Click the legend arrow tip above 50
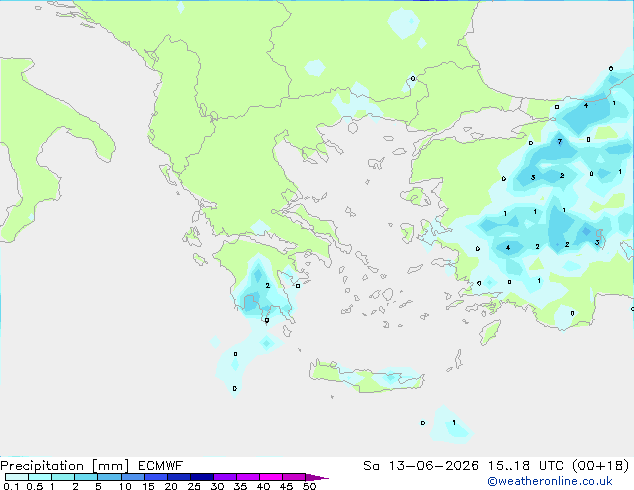 [x=317, y=477]
